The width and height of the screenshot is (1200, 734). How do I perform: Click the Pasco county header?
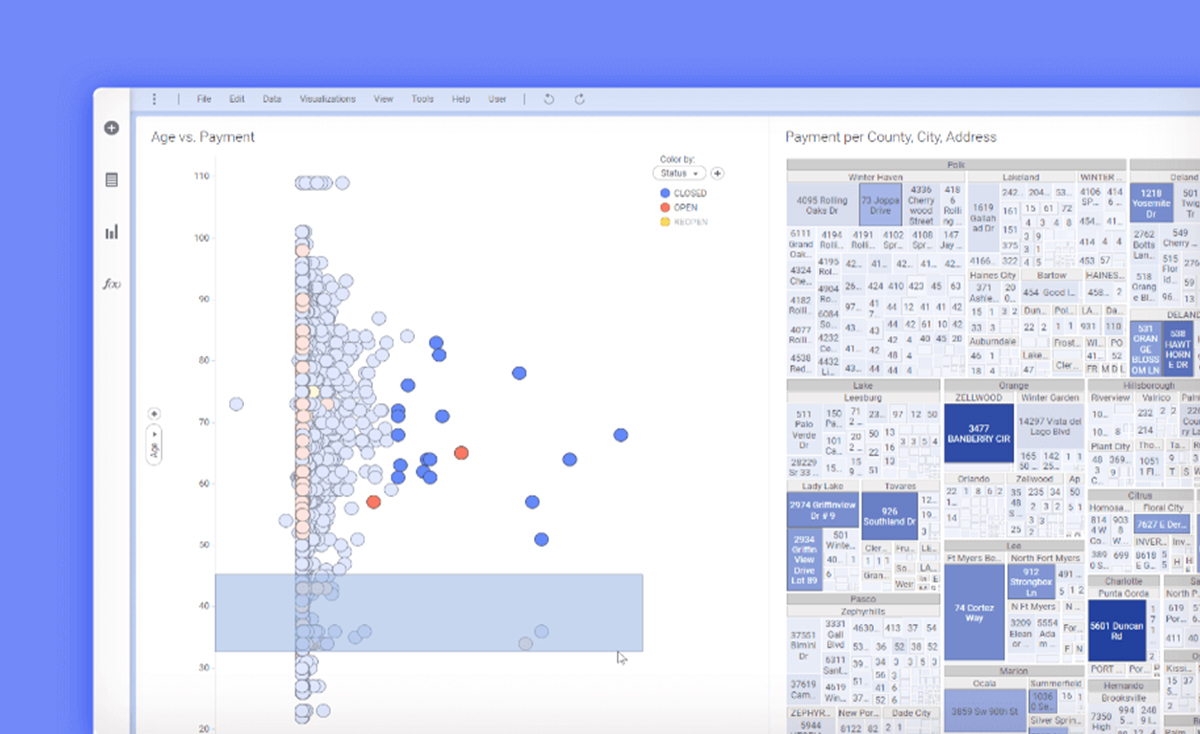click(863, 599)
